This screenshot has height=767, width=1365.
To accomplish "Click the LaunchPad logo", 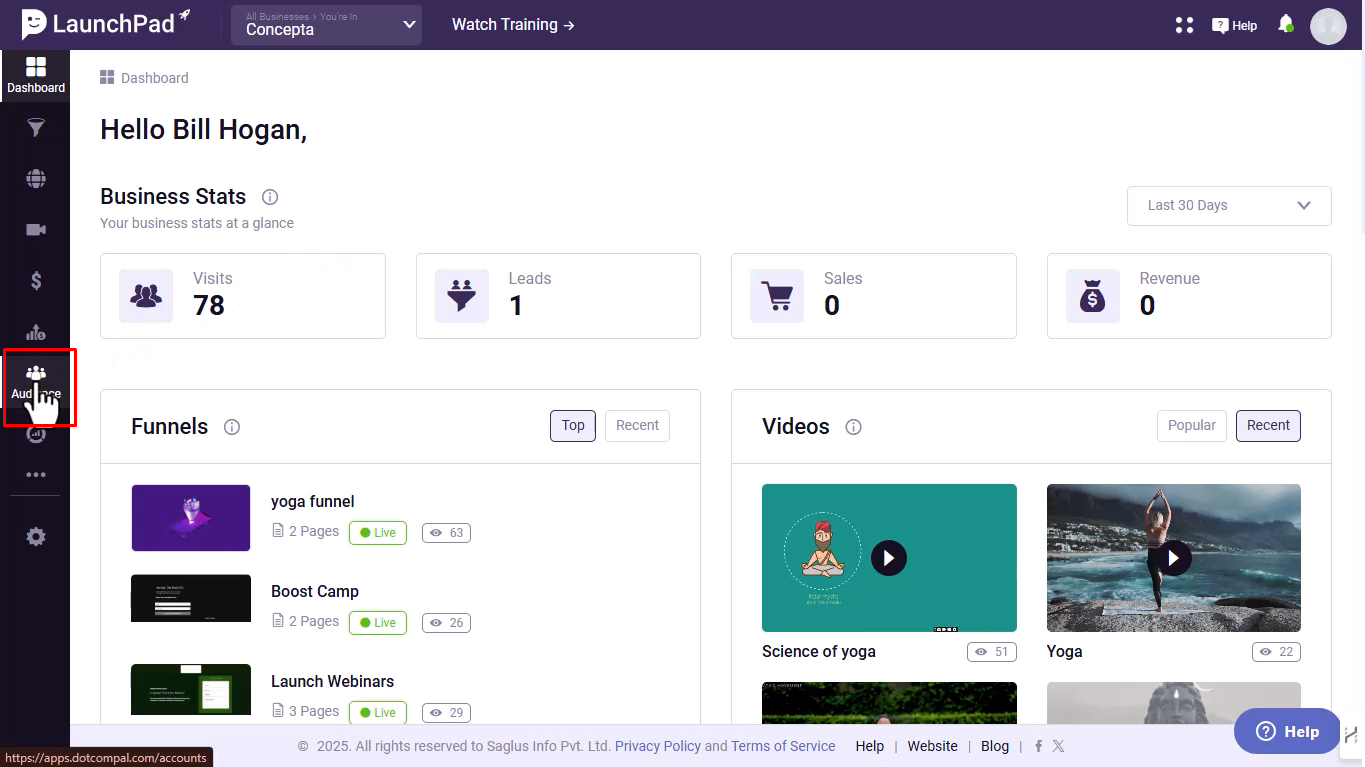I will pyautogui.click(x=107, y=23).
